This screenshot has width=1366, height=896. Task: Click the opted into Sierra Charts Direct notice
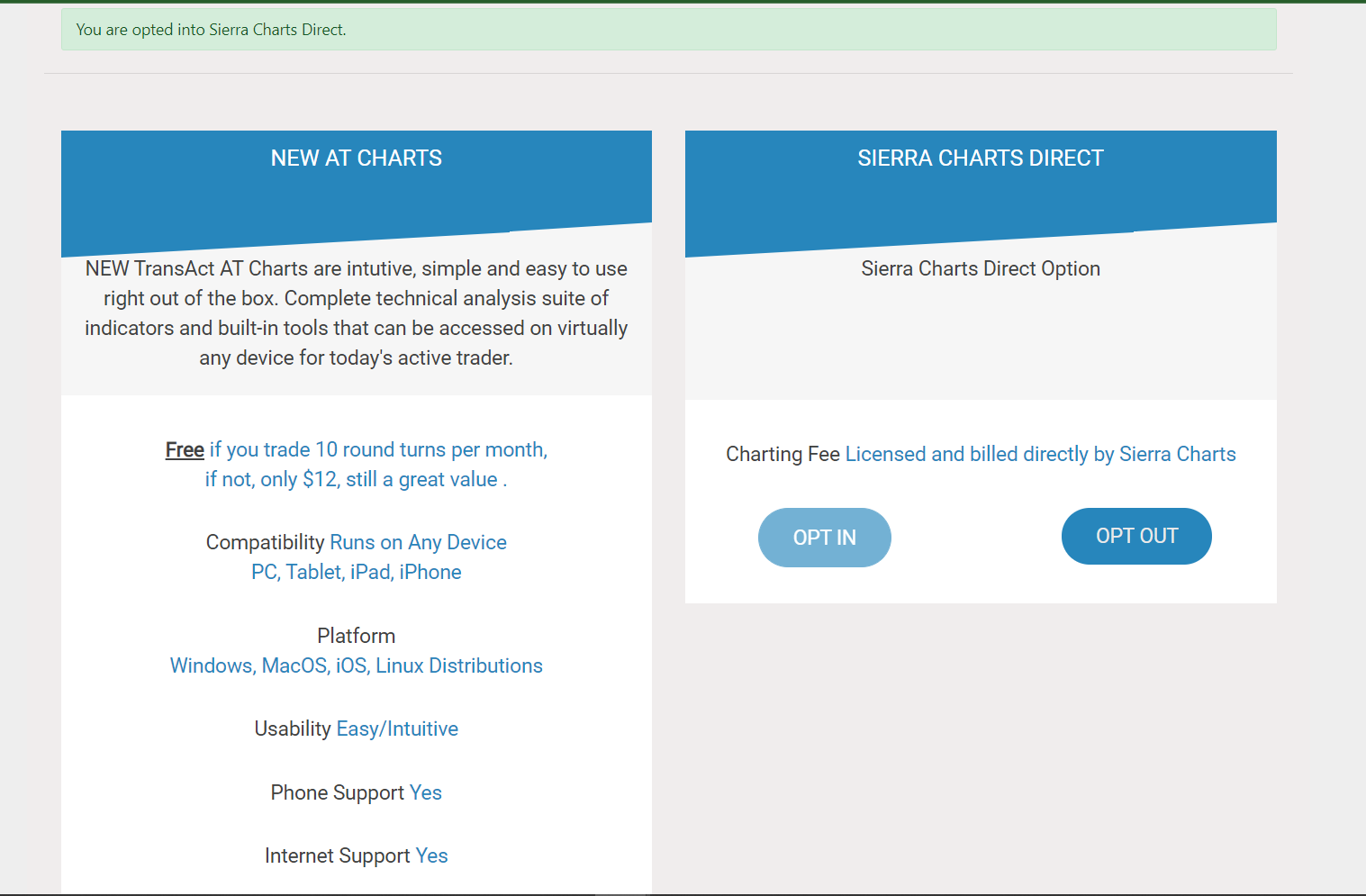pyautogui.click(x=668, y=30)
